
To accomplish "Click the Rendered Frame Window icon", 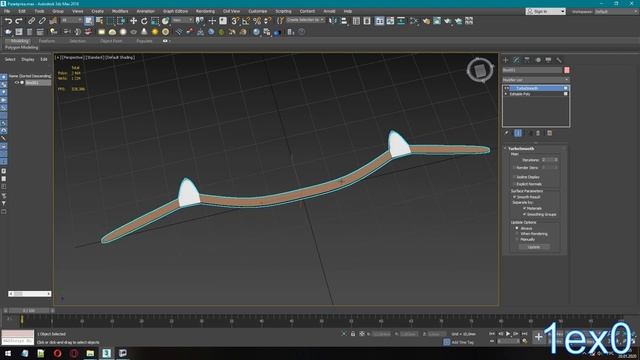I will 437,21.
